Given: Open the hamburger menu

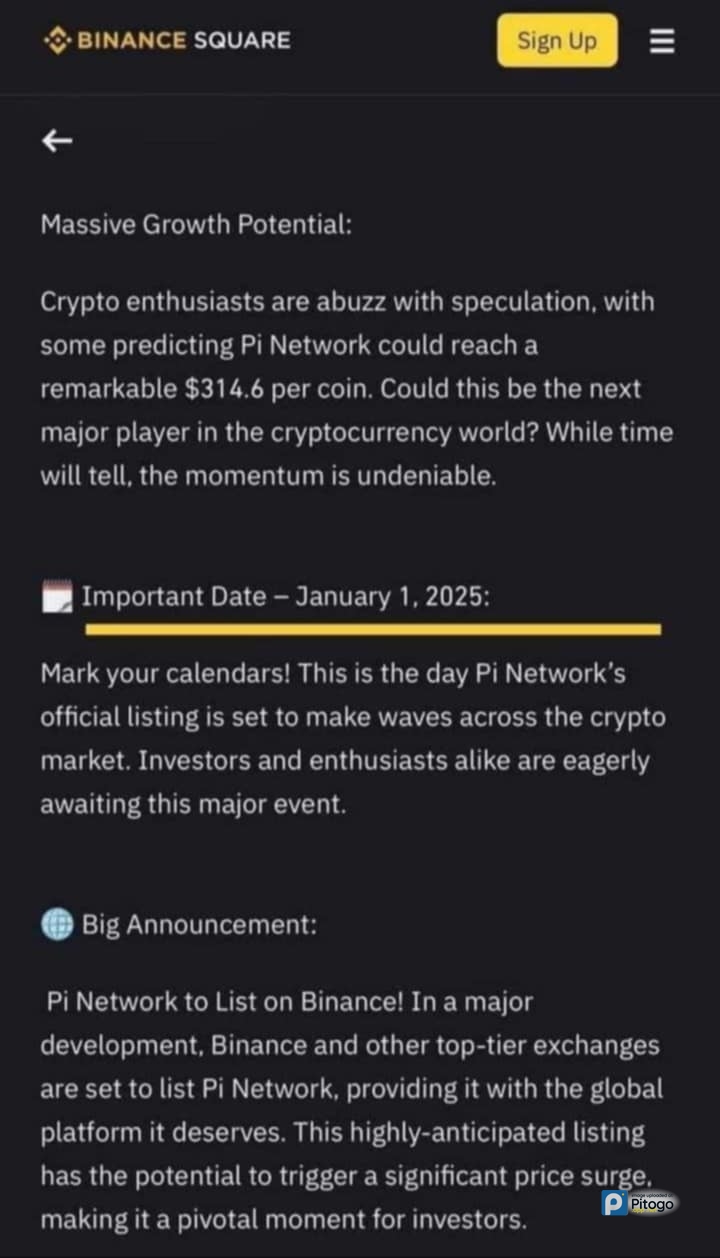Looking at the screenshot, I should click(x=662, y=42).
